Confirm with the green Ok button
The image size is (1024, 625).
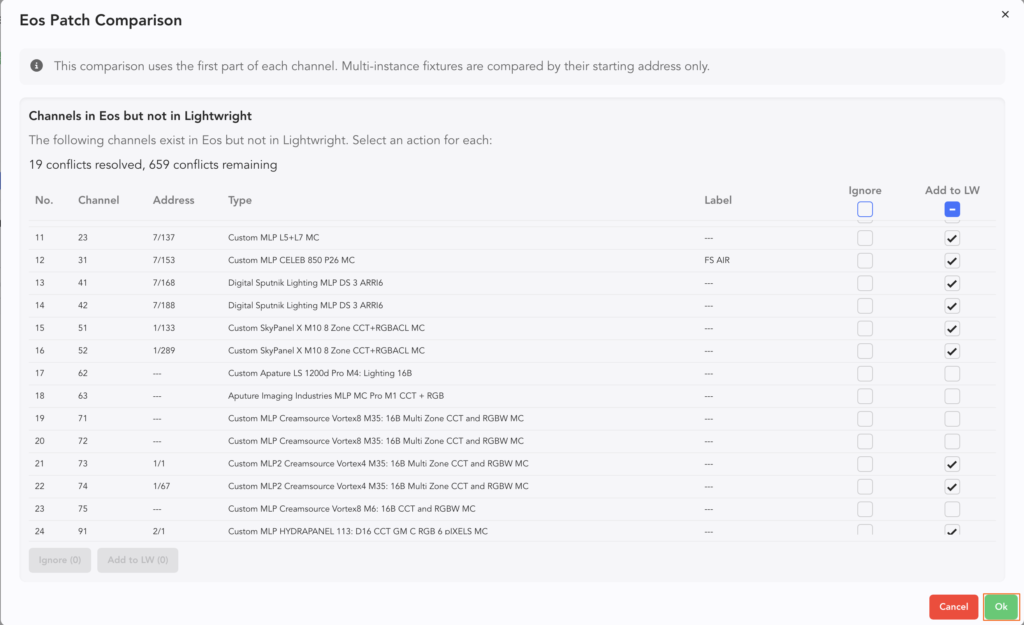coord(1001,607)
